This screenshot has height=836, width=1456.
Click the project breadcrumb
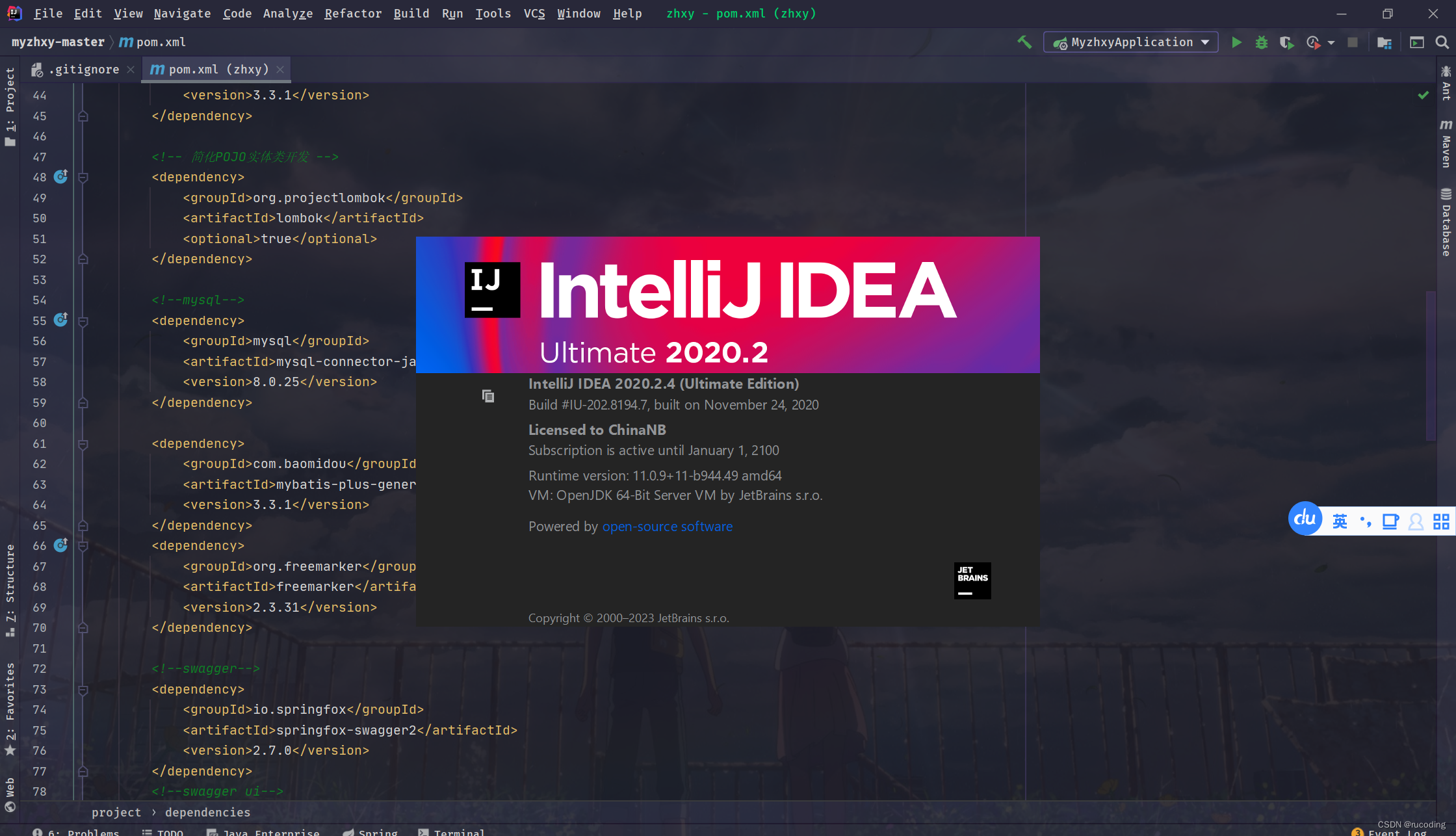pyautogui.click(x=116, y=812)
